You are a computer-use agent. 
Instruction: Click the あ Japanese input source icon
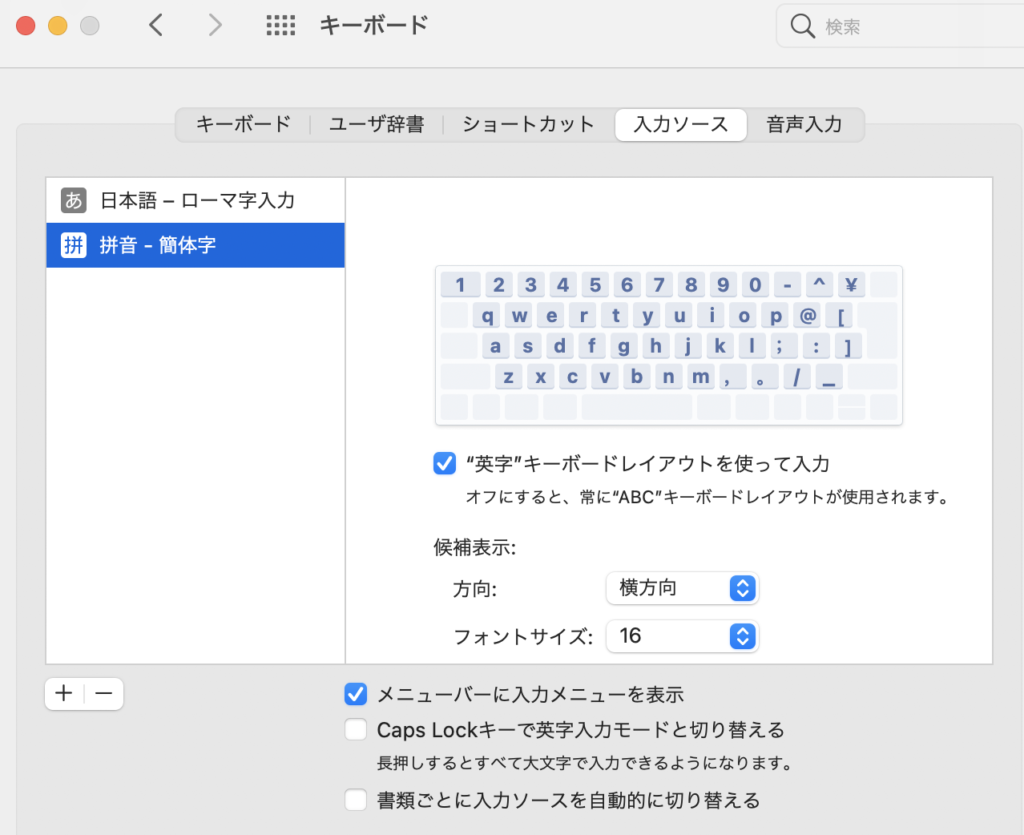point(74,200)
